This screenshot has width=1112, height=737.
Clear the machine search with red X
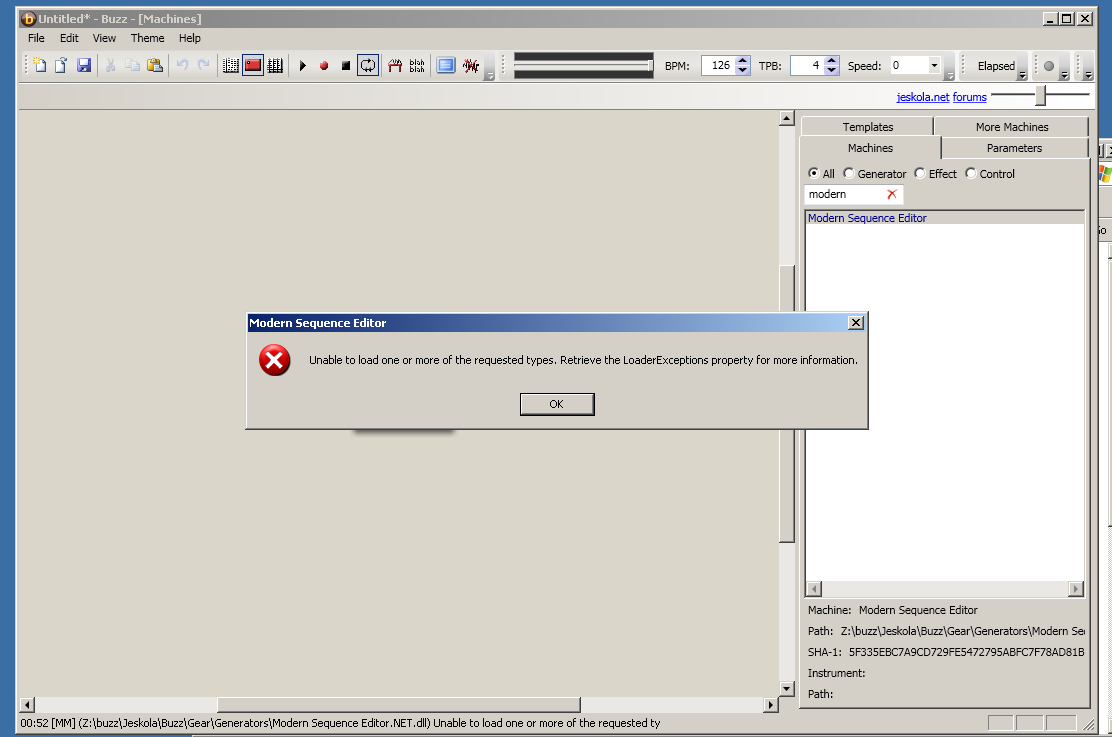point(892,194)
